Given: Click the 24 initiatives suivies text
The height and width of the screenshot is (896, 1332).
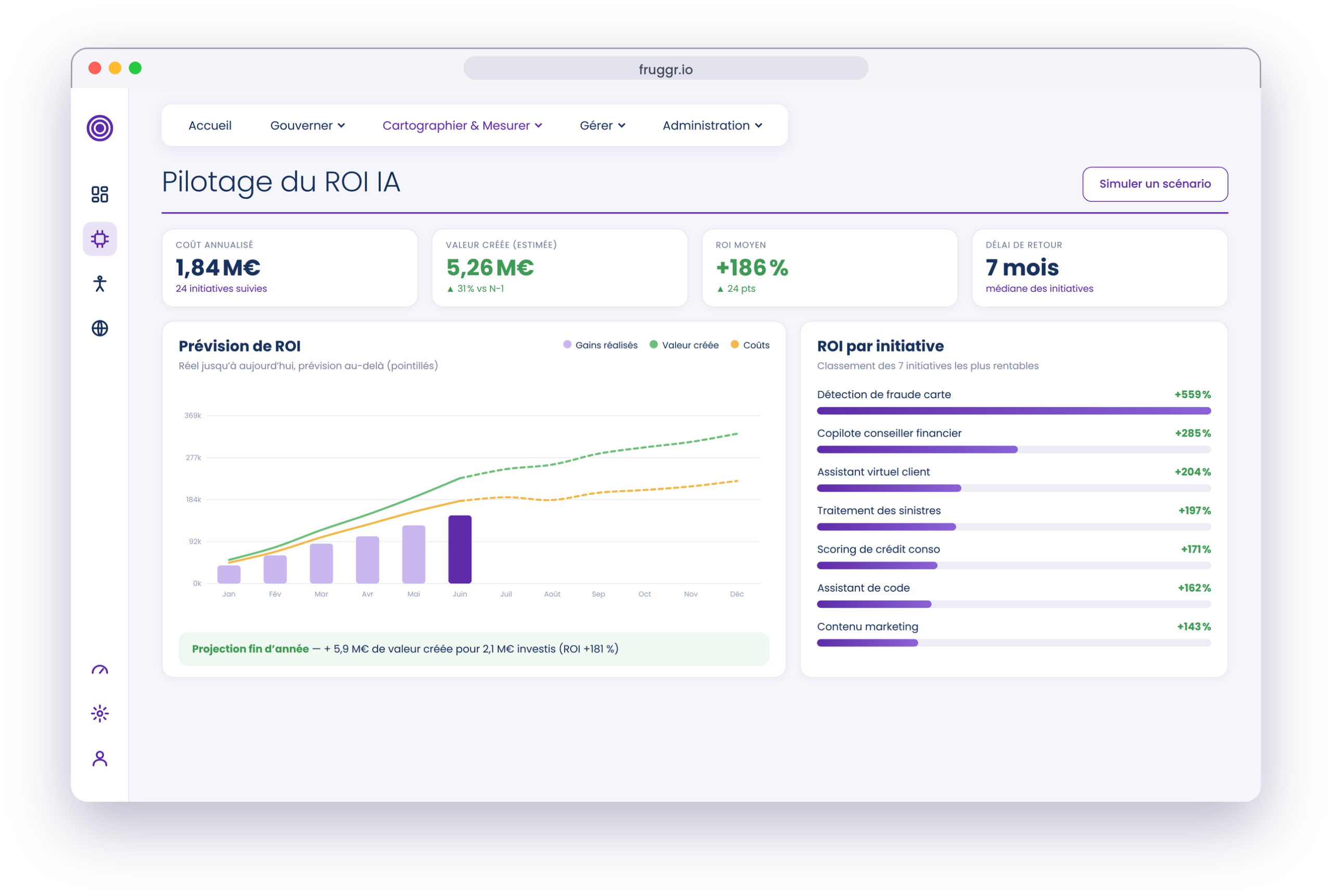Looking at the screenshot, I should (x=221, y=289).
